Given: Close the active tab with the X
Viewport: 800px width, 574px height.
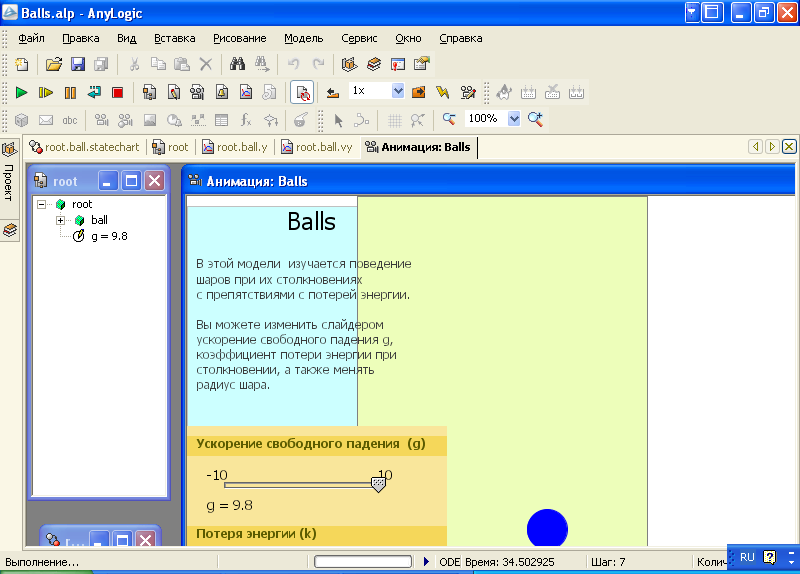Looking at the screenshot, I should 789,147.
